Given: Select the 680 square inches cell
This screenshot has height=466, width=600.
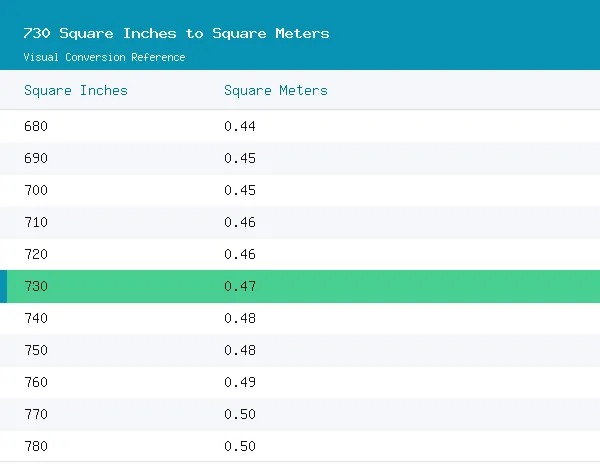Looking at the screenshot, I should [36, 126].
